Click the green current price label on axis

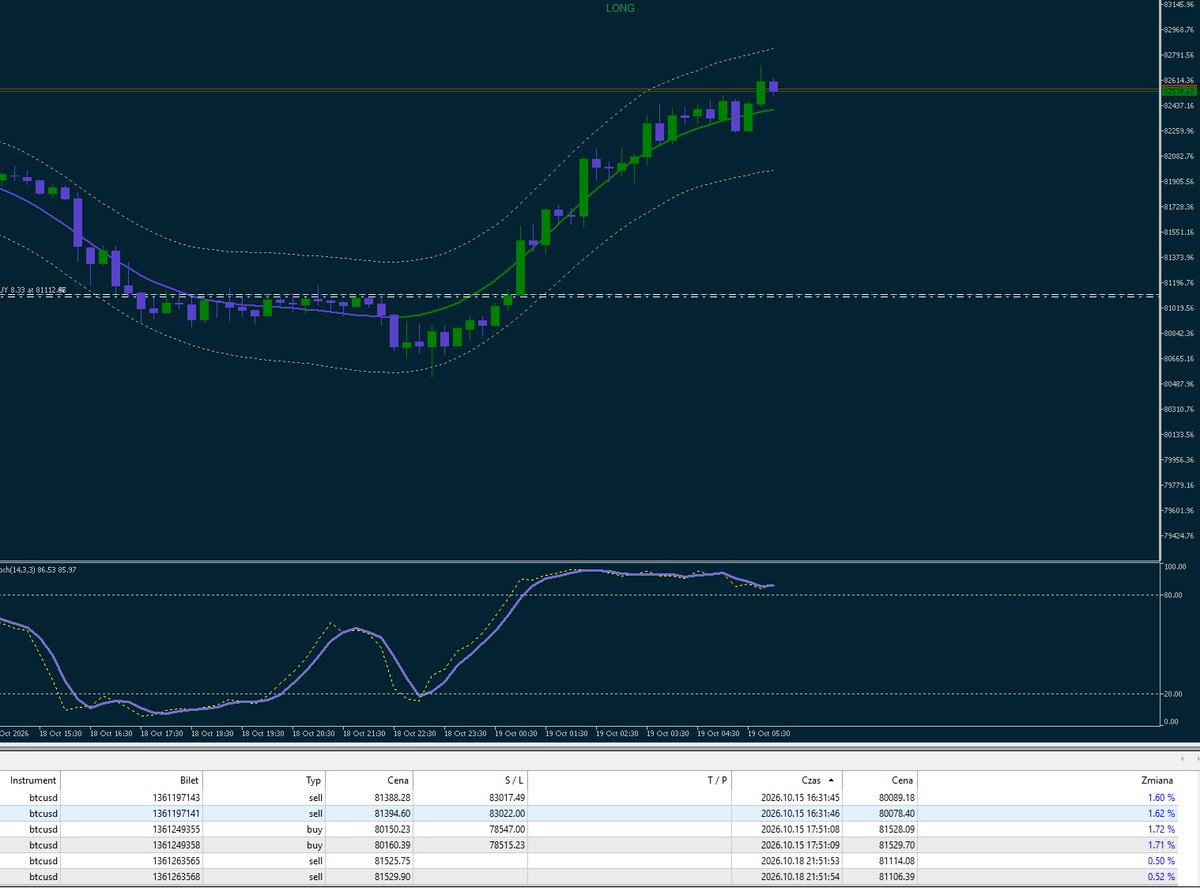[x=1175, y=90]
